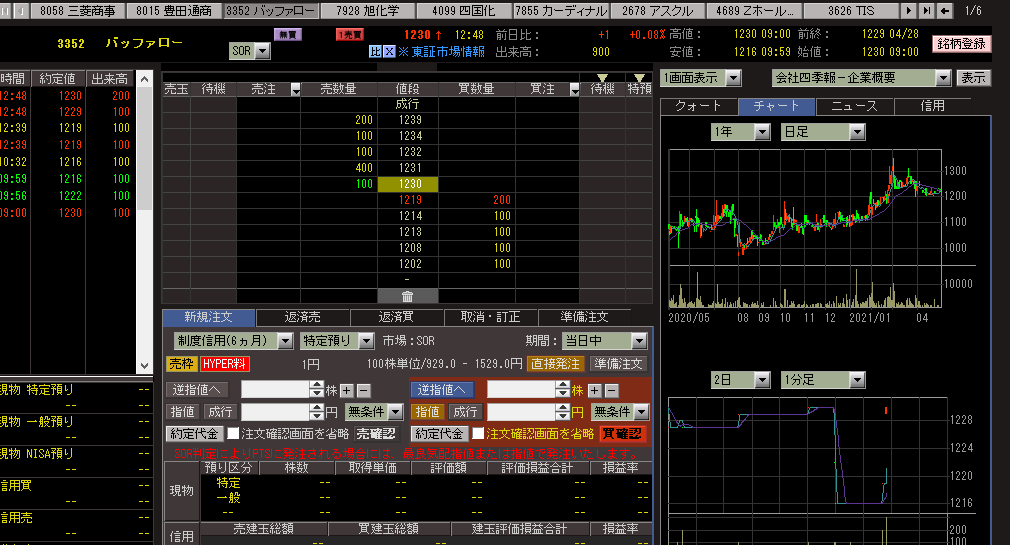The width and height of the screenshot is (1010, 545).
Task: Select the highlighted 1230 price cell
Action: (408, 185)
